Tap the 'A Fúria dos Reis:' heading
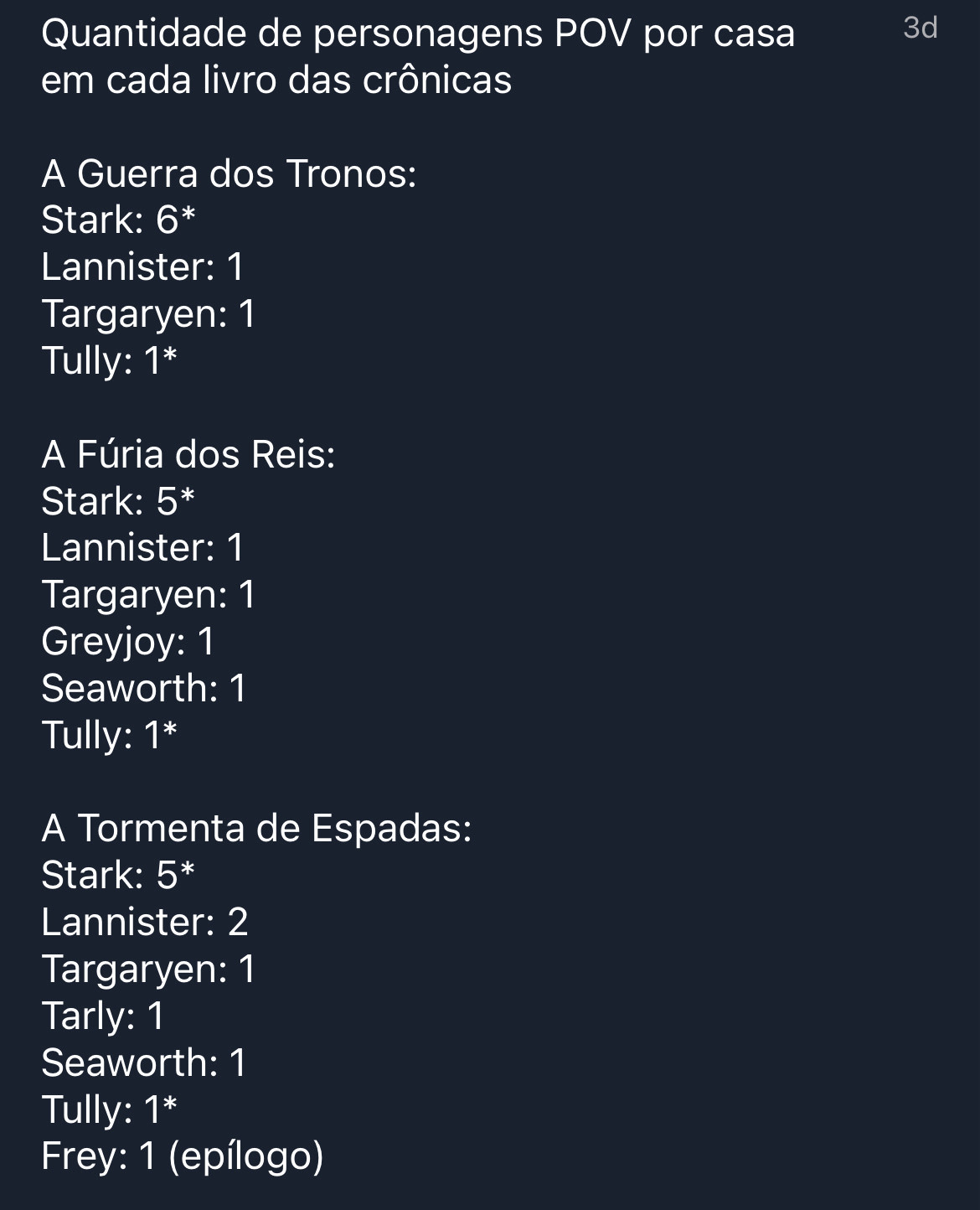Viewport: 980px width, 1210px height. pyautogui.click(x=188, y=454)
